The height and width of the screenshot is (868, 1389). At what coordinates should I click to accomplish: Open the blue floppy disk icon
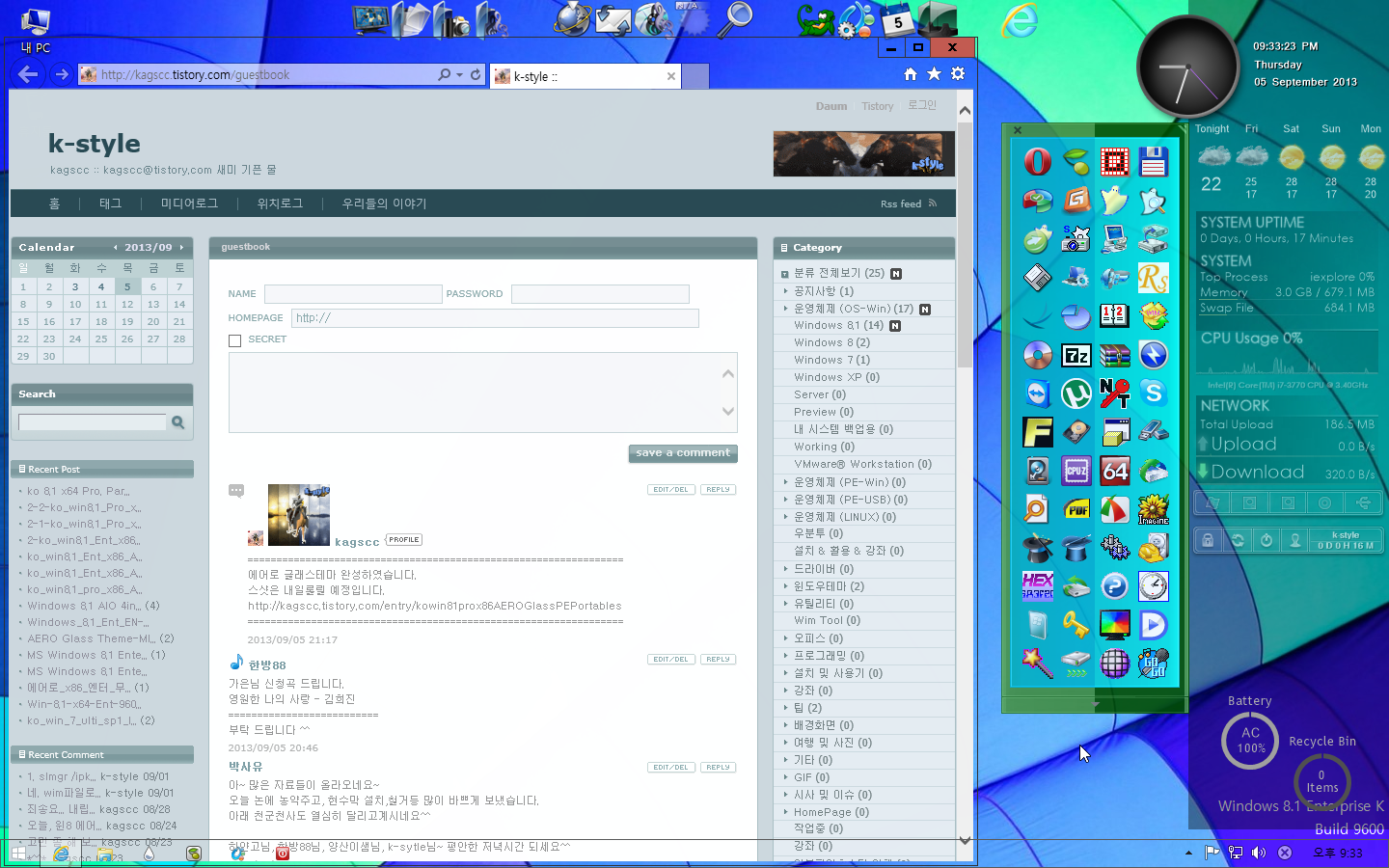click(1153, 161)
